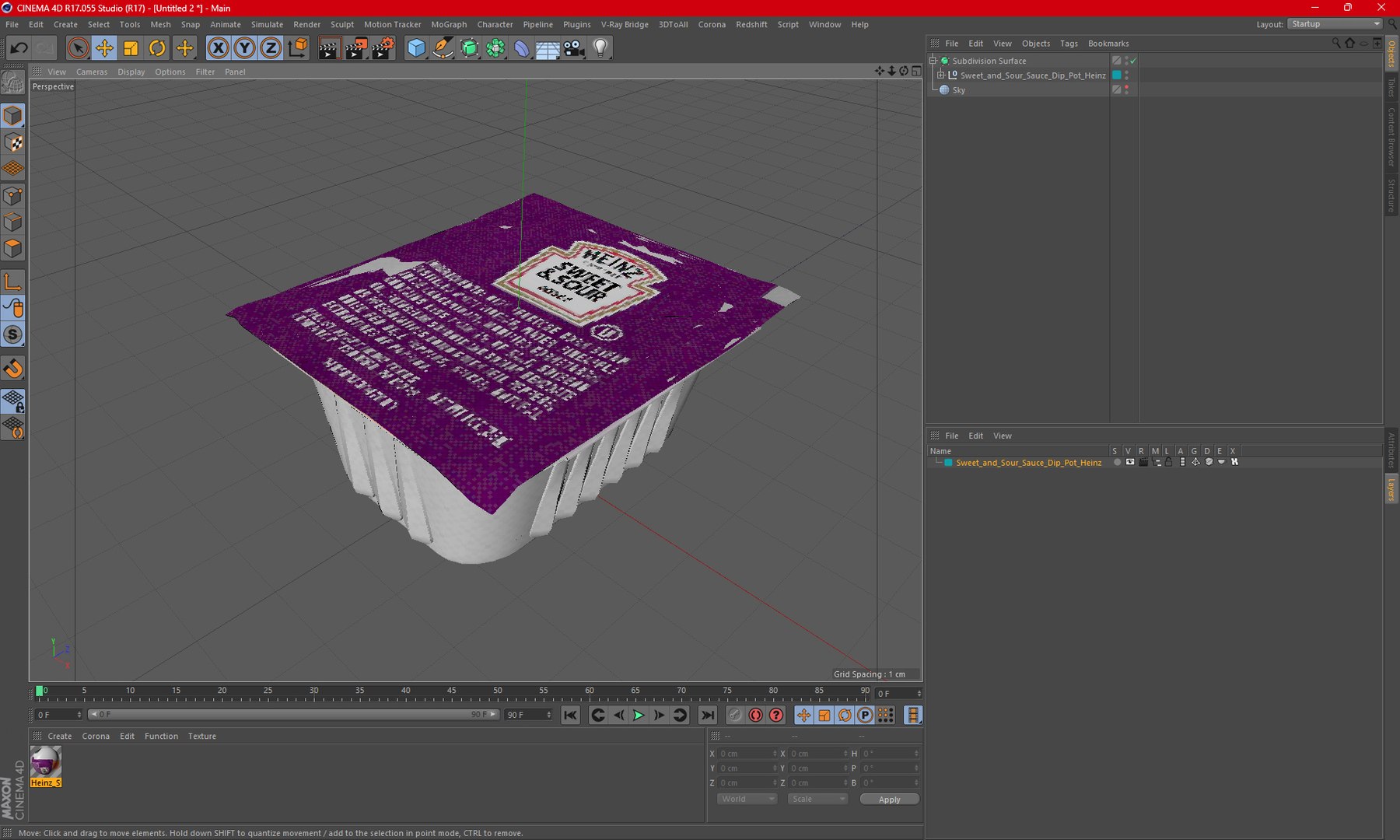Play the animation forward
The height and width of the screenshot is (840, 1400).
(639, 715)
